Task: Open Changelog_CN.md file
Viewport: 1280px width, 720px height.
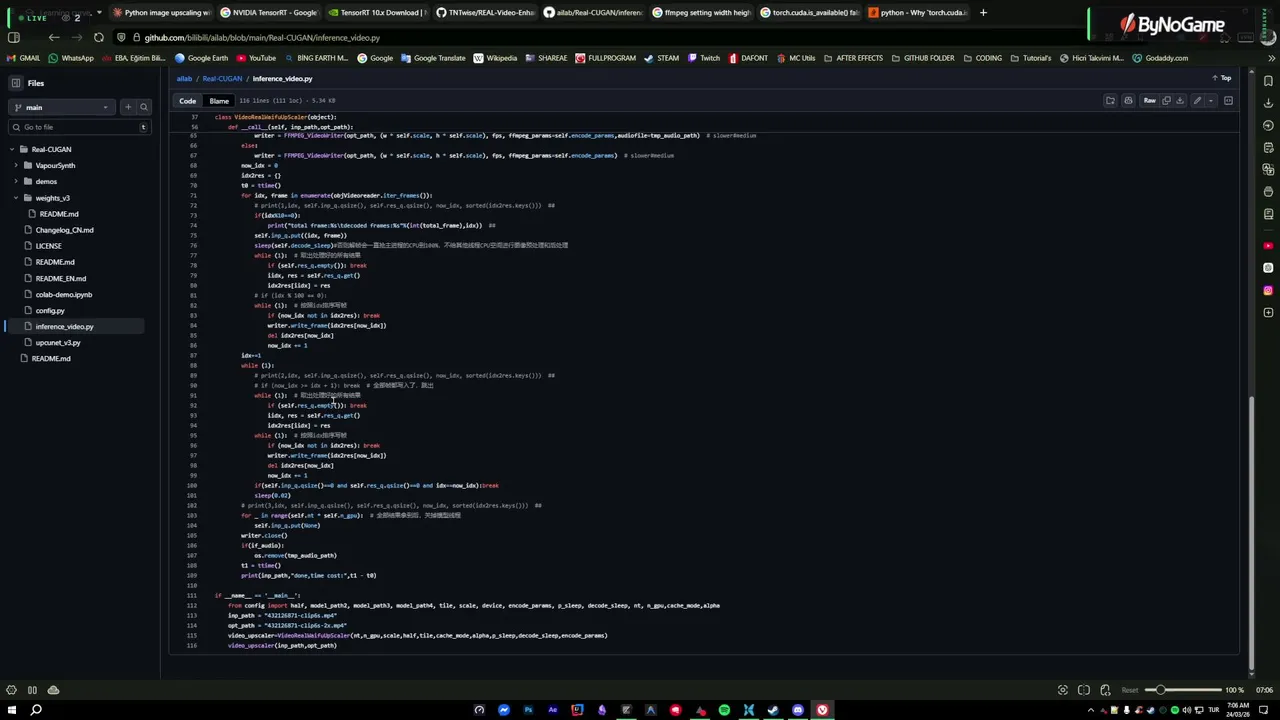Action: click(x=64, y=230)
